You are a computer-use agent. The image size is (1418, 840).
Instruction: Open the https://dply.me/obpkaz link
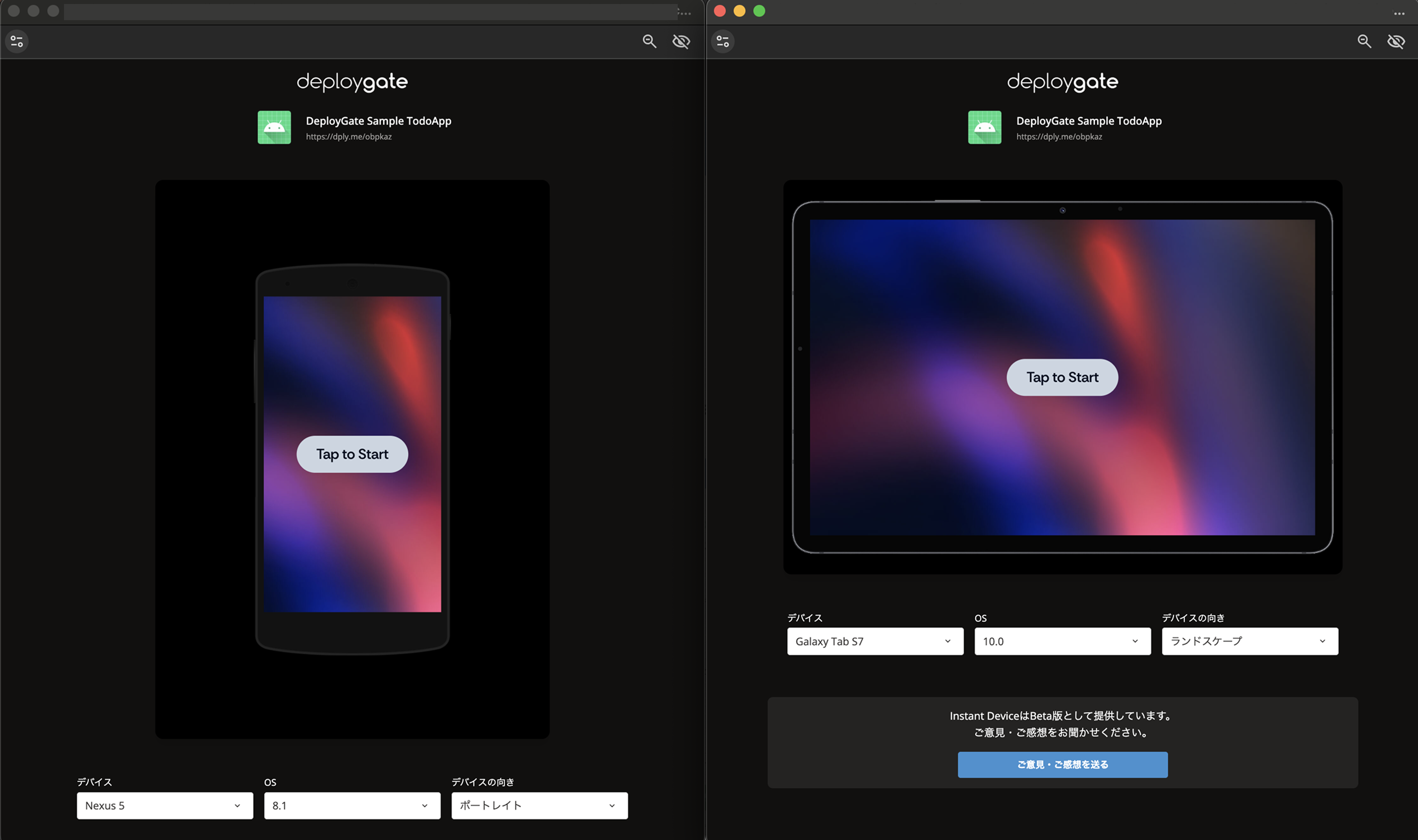(348, 137)
